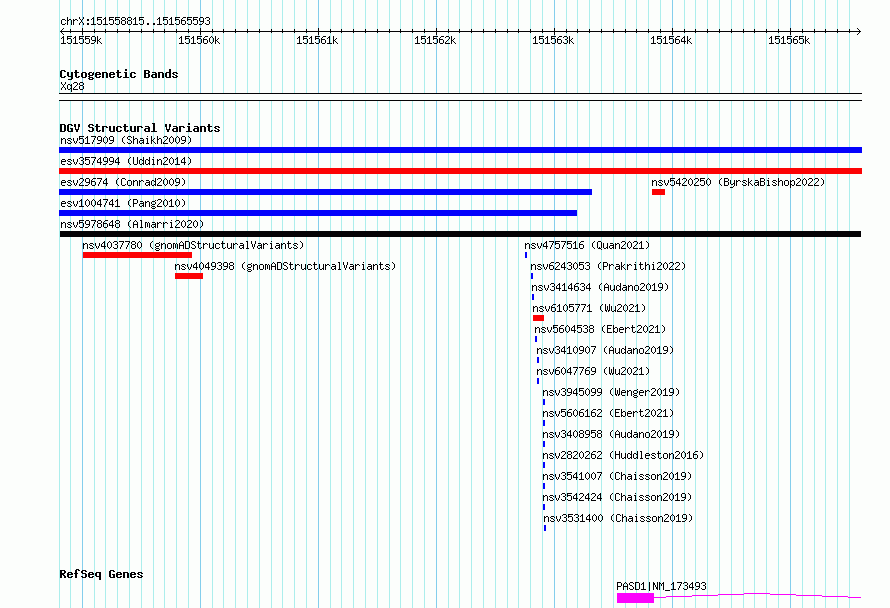Open the nsv3408958 (Audano2019) label
890x608 pixels.
point(611,434)
